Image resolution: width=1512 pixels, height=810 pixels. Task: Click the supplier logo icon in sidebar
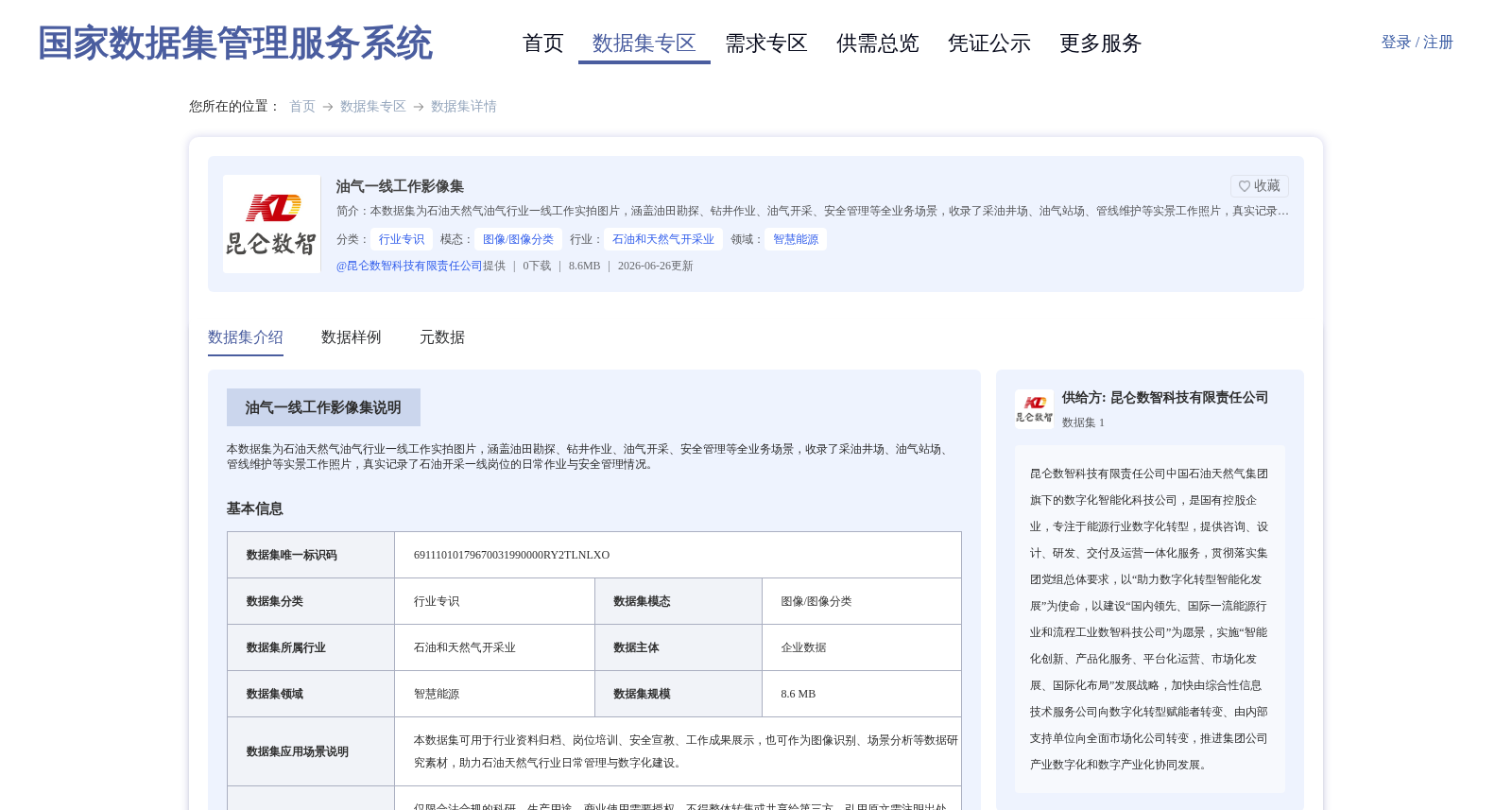[x=1034, y=409]
